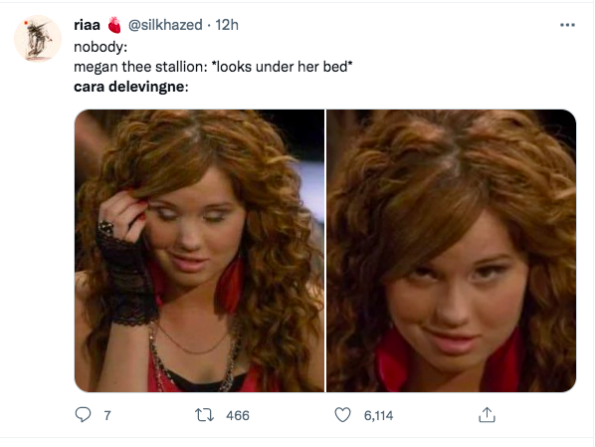View the left photo of the tweet
The width and height of the screenshot is (595, 447).
click(199, 251)
